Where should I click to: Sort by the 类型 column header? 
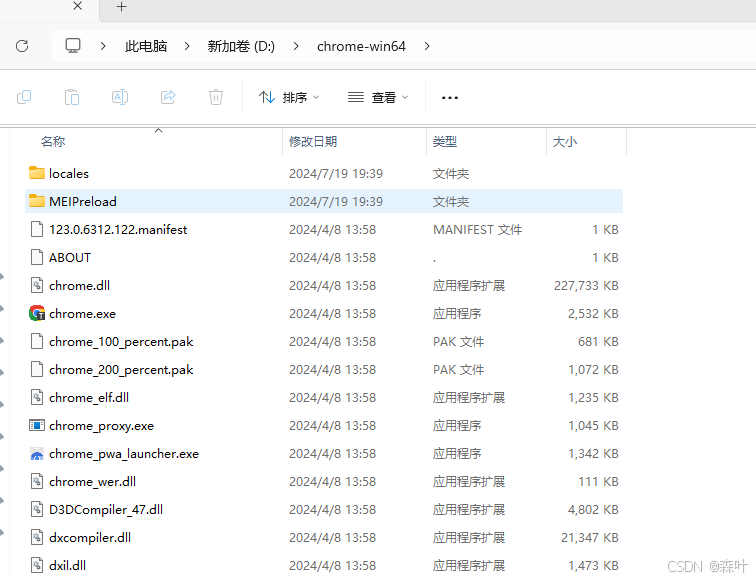pos(445,142)
